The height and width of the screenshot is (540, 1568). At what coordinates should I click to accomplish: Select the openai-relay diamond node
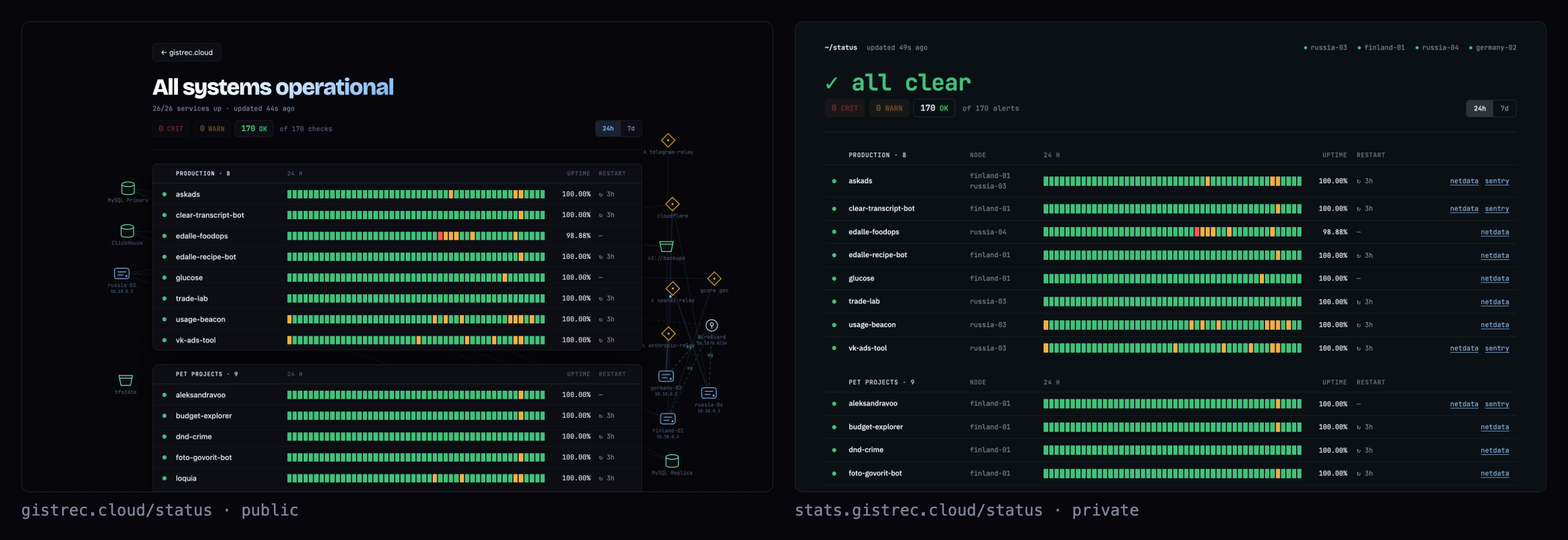(x=673, y=288)
